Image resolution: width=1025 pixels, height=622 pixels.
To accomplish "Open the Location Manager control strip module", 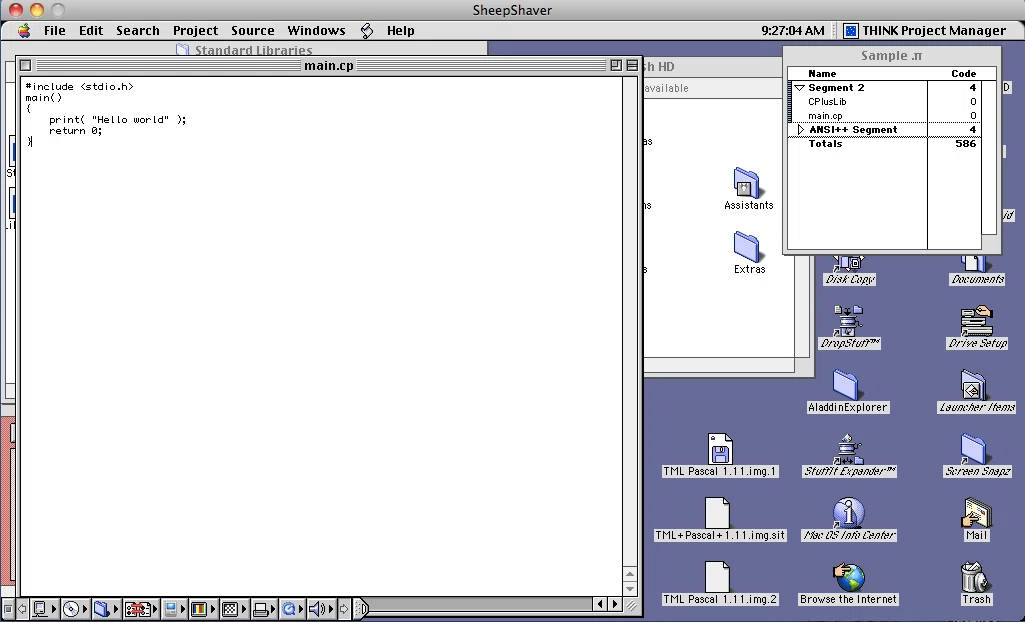I will pos(141,610).
